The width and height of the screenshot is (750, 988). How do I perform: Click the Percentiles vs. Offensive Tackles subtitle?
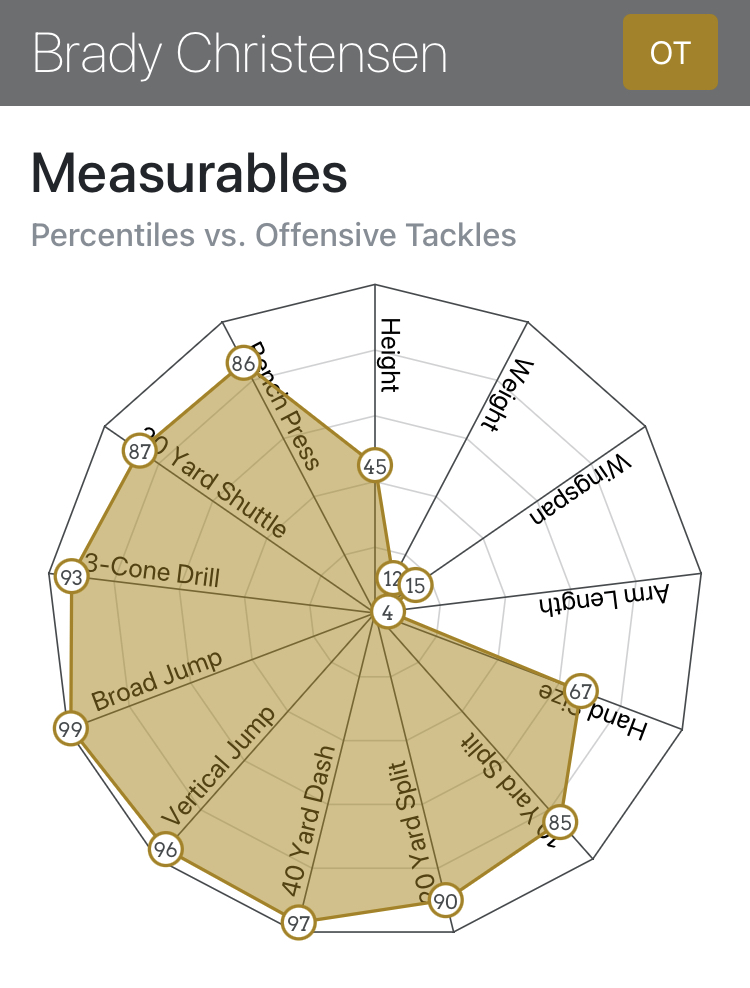(274, 235)
